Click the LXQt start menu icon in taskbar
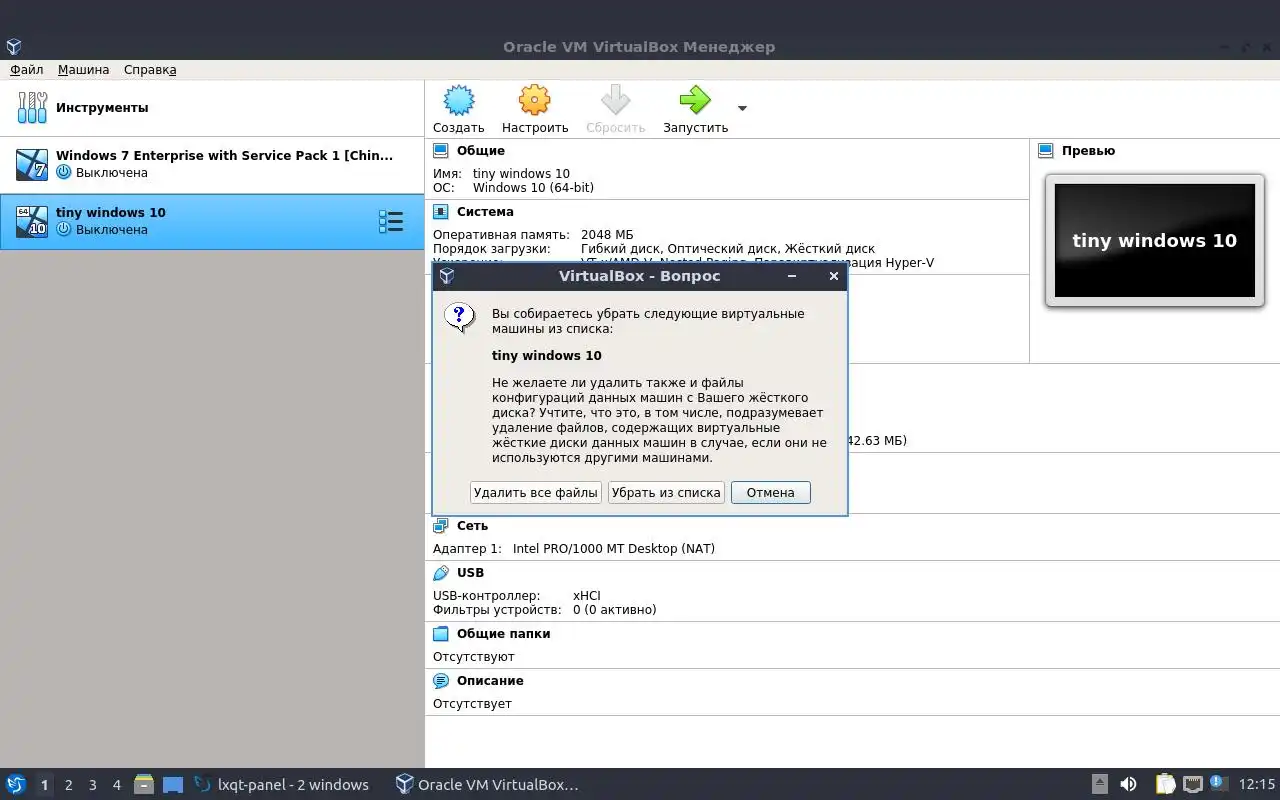 click(x=16, y=784)
